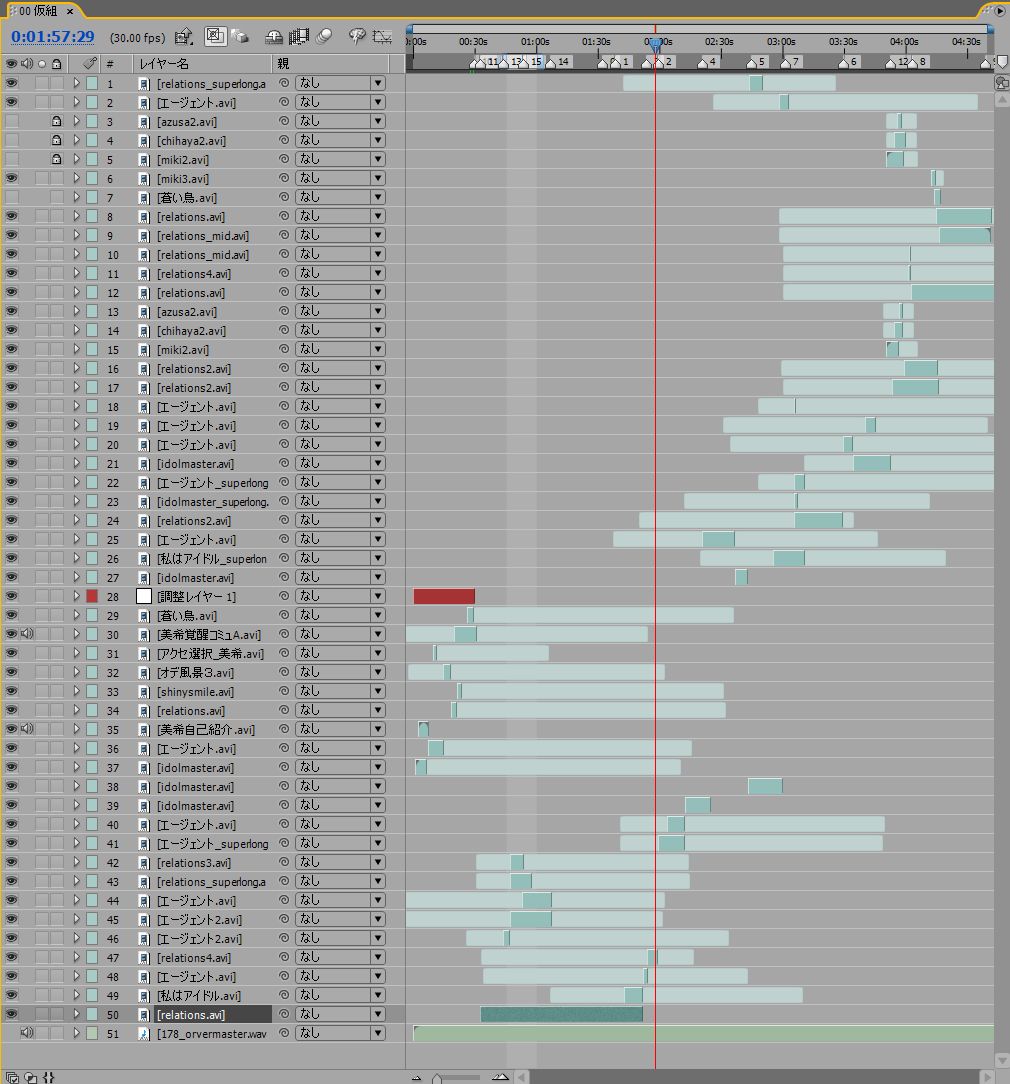Open parent dropdown for layer 21 idolmaster.avi
The width and height of the screenshot is (1010, 1084).
point(340,463)
